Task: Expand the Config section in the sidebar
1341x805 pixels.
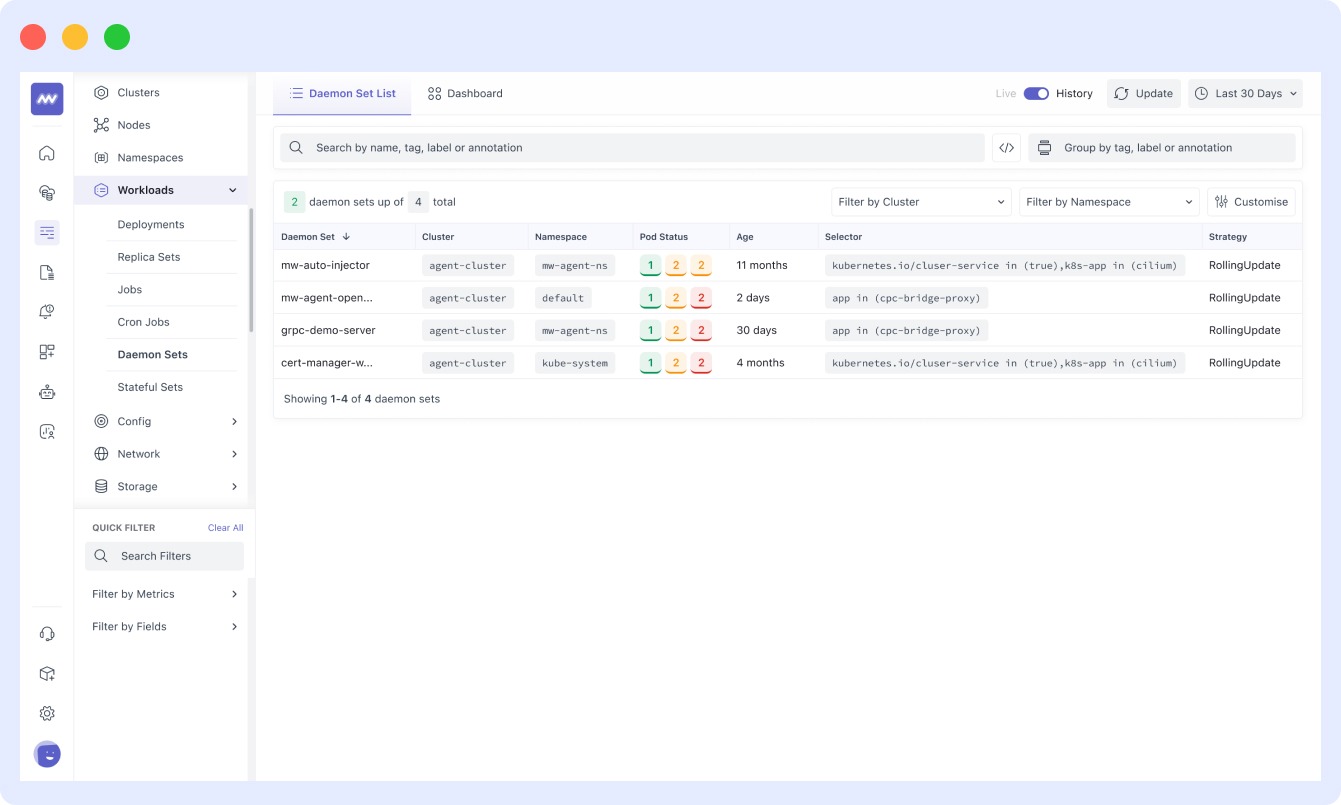Action: [x=165, y=421]
